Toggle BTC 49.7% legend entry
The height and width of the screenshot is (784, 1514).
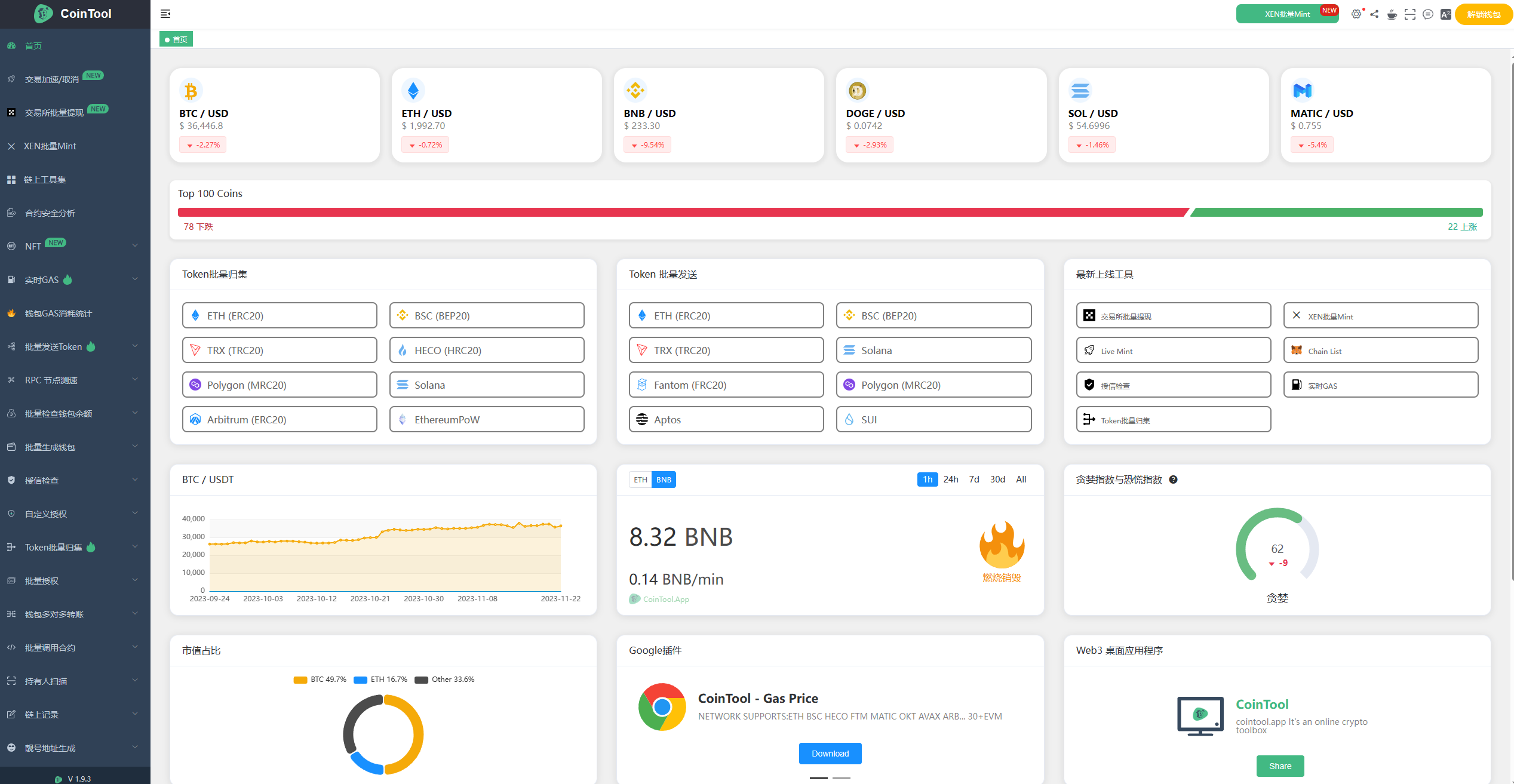320,680
